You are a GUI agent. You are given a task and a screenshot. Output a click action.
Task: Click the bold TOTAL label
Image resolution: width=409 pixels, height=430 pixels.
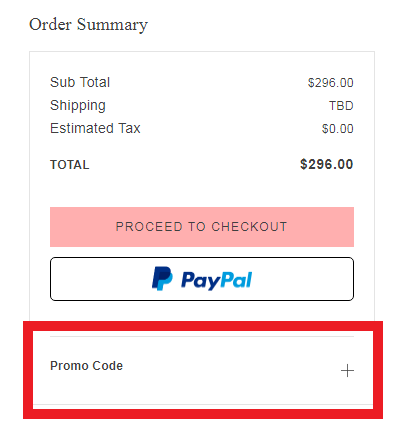point(70,165)
